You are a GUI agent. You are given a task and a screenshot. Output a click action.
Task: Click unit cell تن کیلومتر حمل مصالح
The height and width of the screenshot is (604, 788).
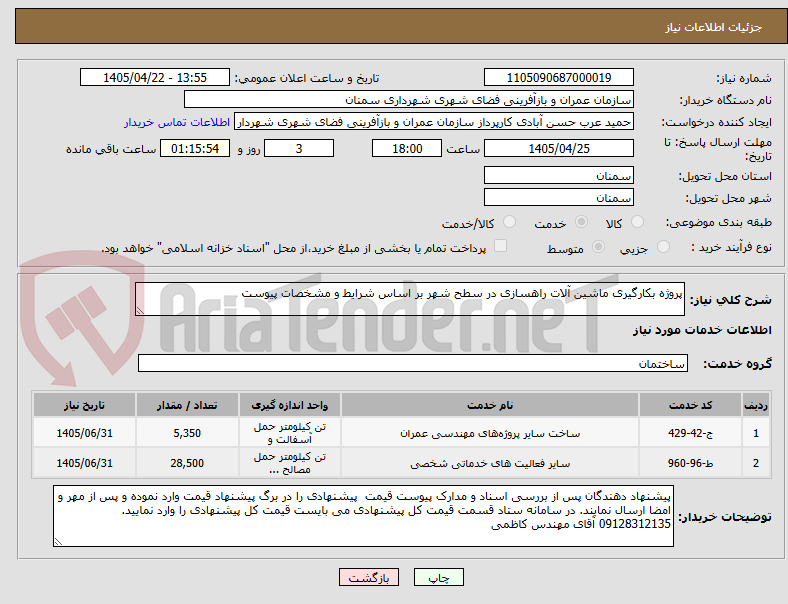coord(289,463)
